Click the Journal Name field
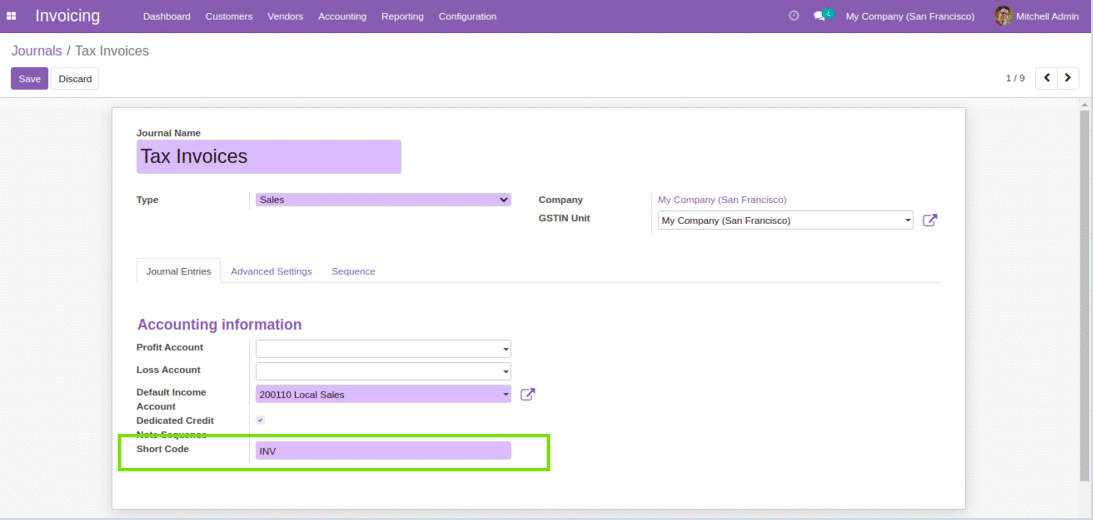The image size is (1093, 520). pyautogui.click(x=268, y=156)
